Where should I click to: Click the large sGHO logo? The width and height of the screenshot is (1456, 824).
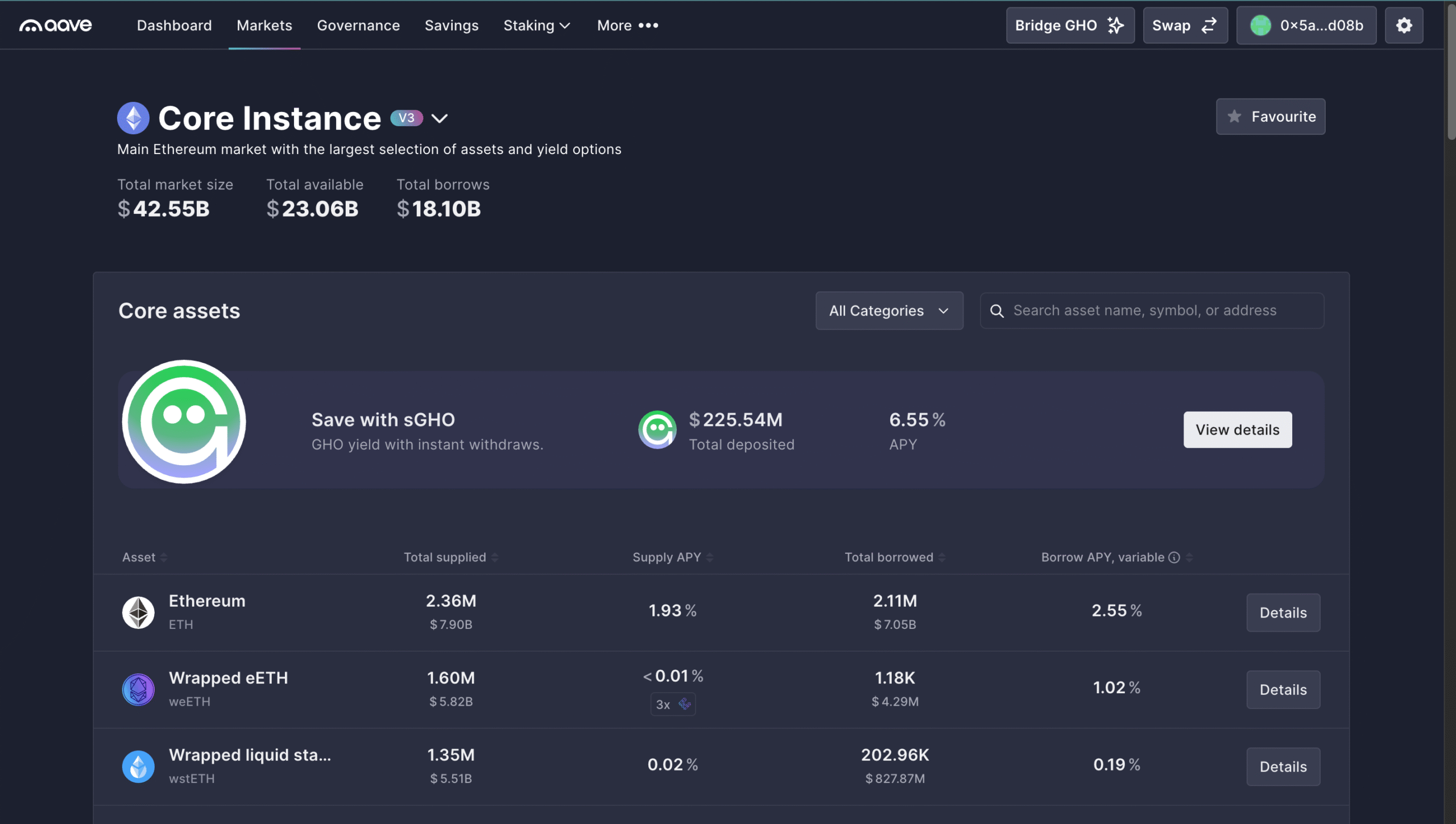(x=184, y=421)
